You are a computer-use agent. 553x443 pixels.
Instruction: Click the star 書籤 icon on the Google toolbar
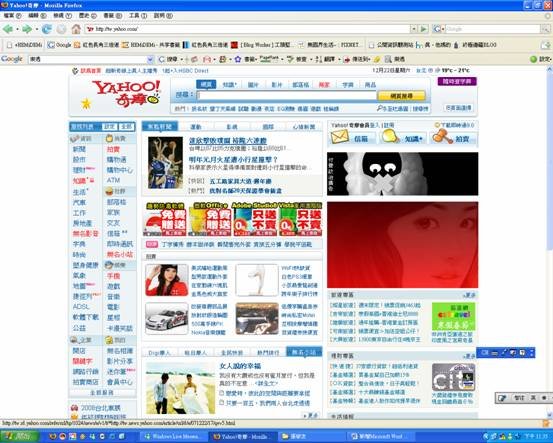[238, 59]
